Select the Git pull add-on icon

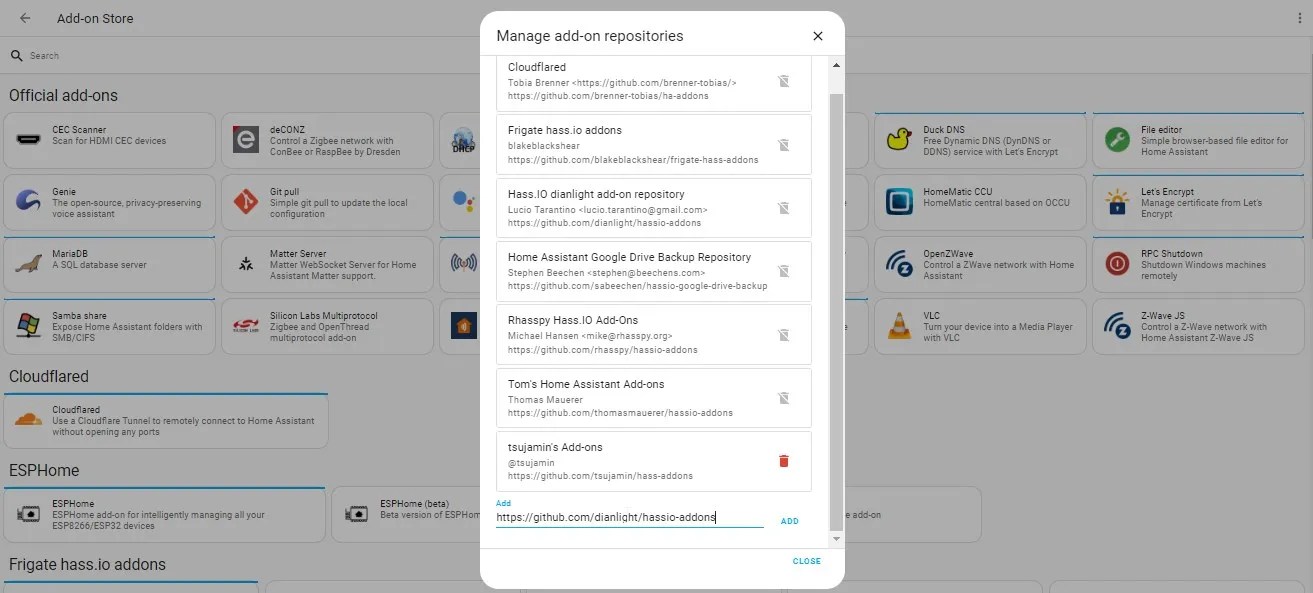coord(247,202)
